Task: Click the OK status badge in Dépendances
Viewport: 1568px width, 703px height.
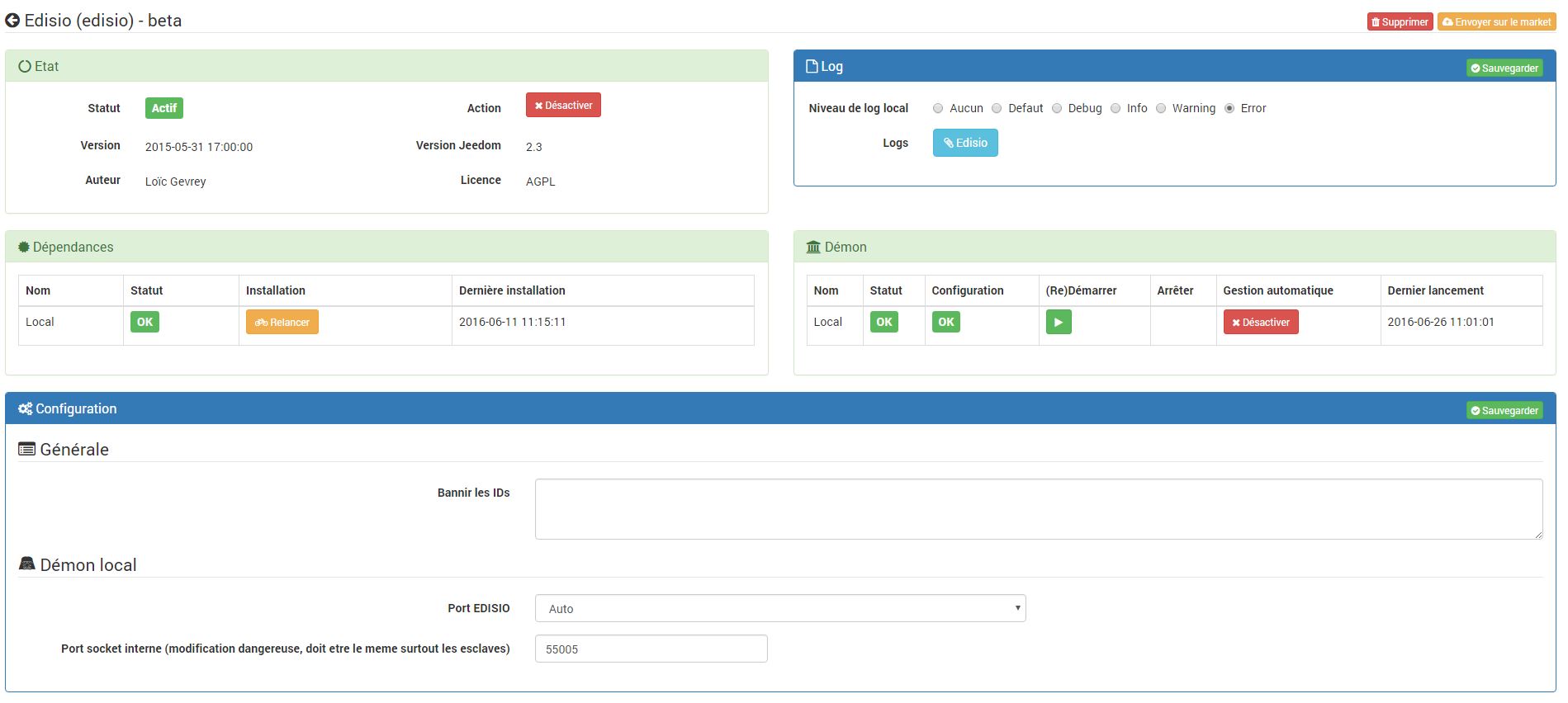Action: tap(144, 322)
